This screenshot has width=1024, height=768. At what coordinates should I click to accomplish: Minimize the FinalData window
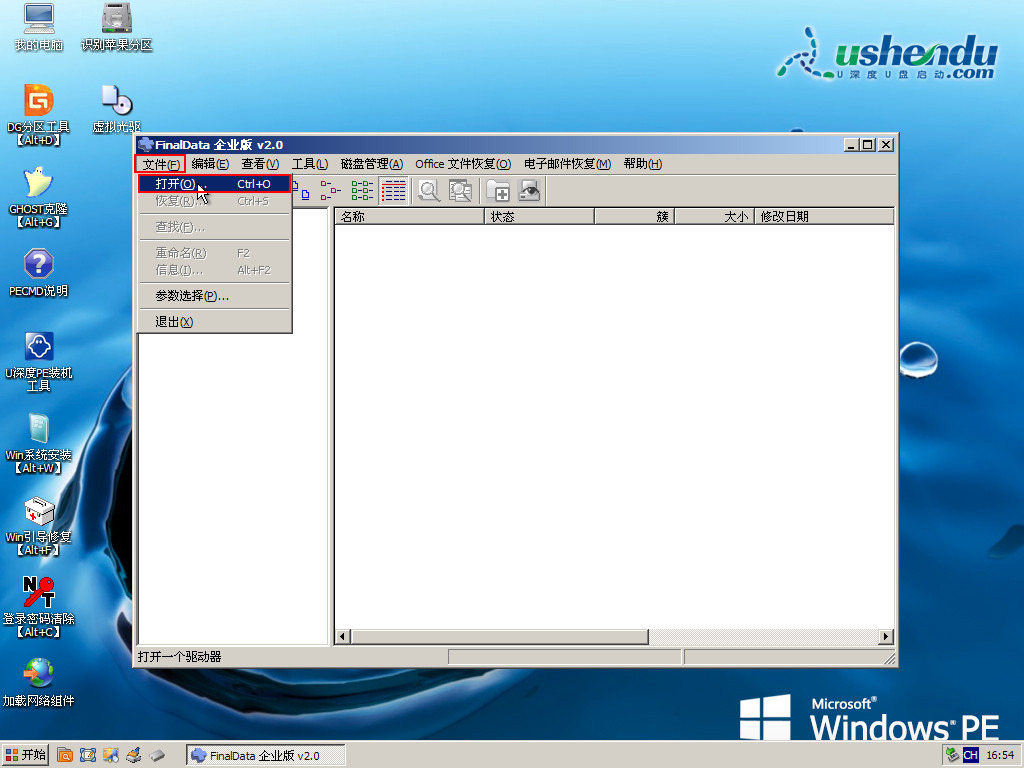tap(850, 144)
